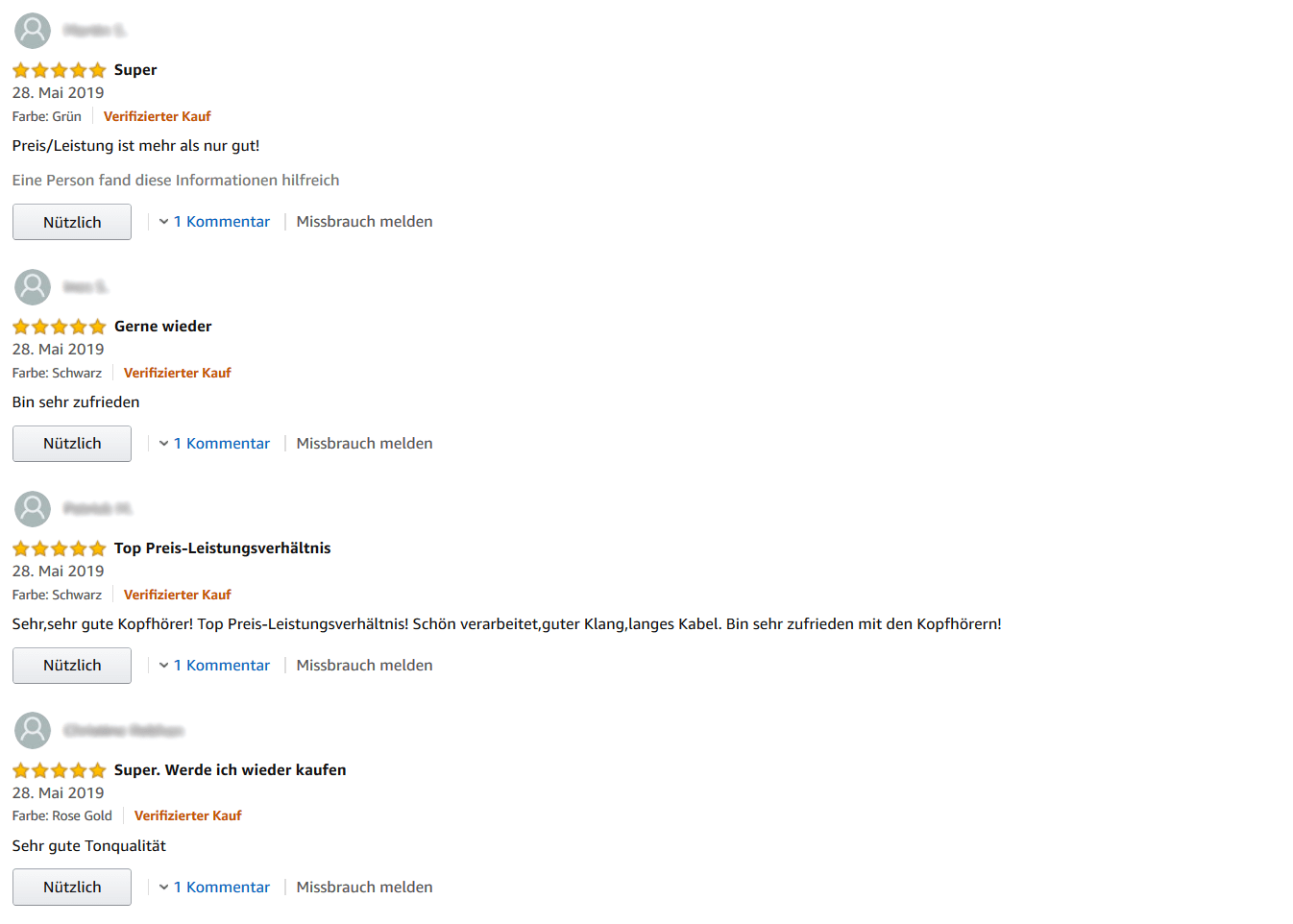The height and width of the screenshot is (924, 1293).
Task: Click "Missbrauch melden" for the Rose Gold review
Action: (x=364, y=888)
